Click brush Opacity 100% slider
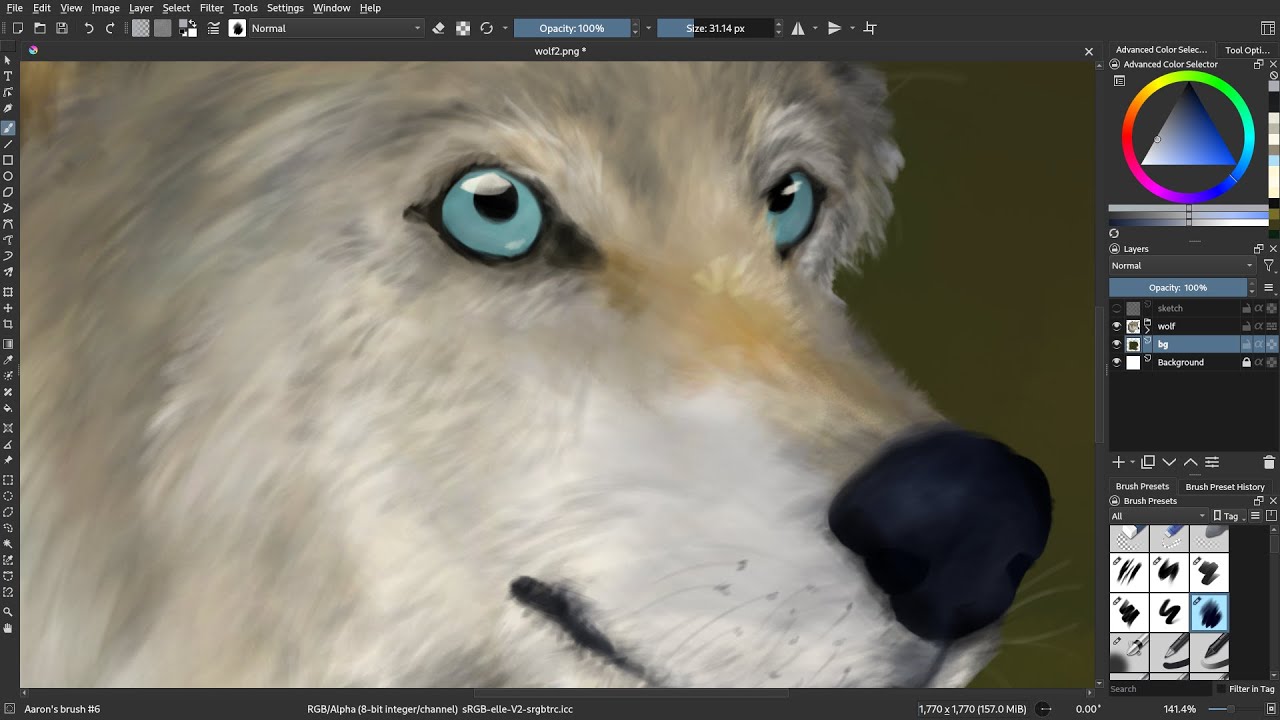Image resolution: width=1280 pixels, height=720 pixels. point(571,28)
